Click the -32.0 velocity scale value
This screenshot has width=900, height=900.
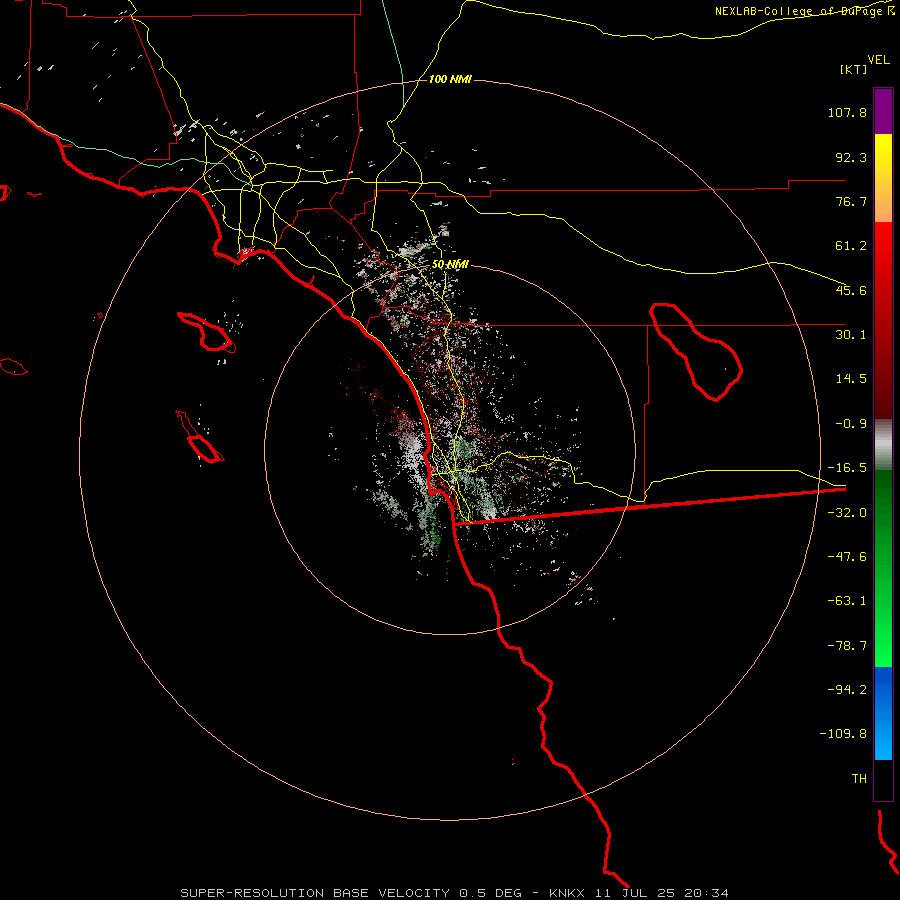847,513
